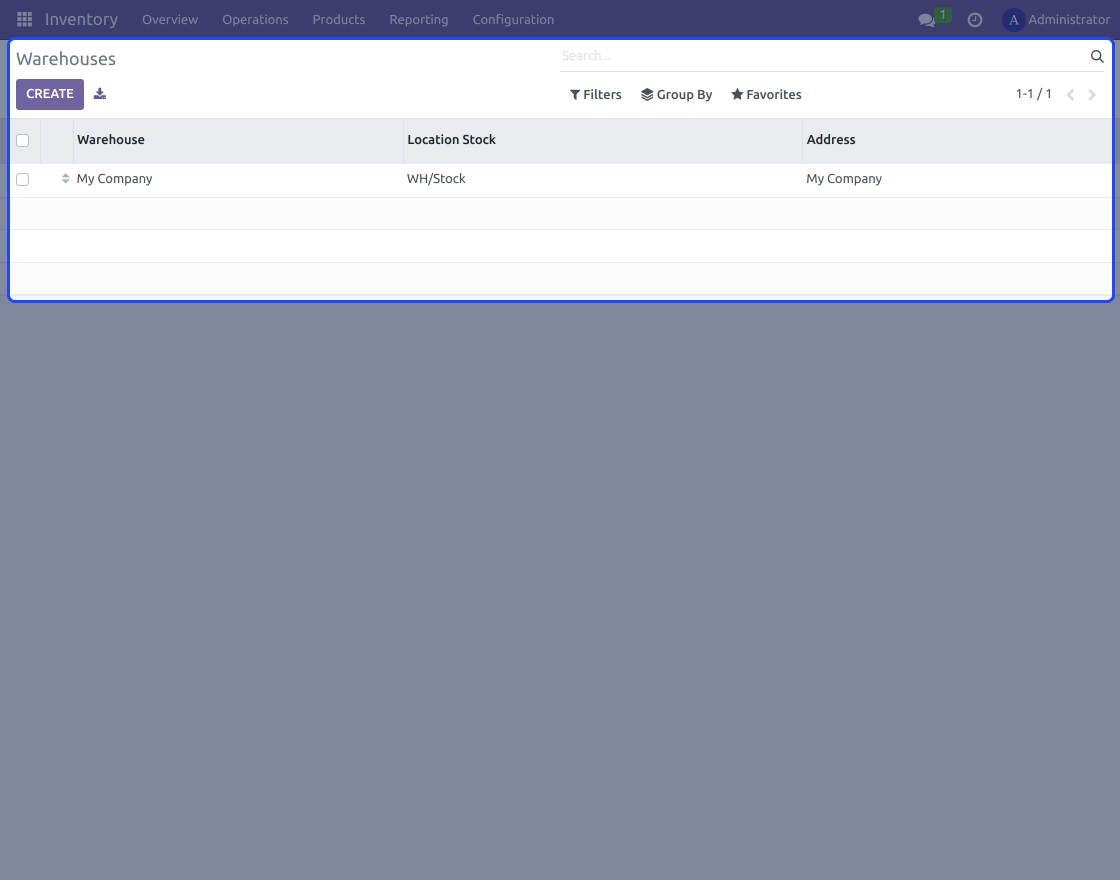Viewport: 1120px width, 880px height.
Task: Click the Administrator avatar icon
Action: click(1013, 20)
